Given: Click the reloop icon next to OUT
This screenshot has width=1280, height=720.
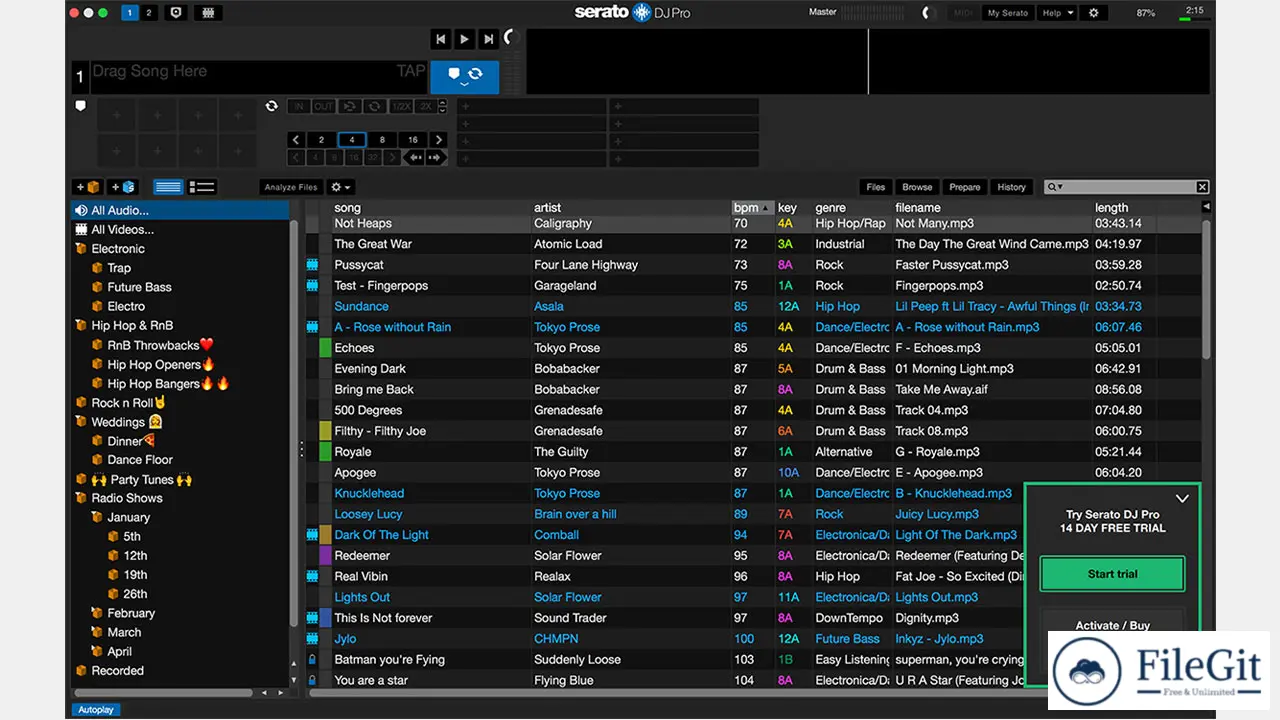Looking at the screenshot, I should (350, 106).
